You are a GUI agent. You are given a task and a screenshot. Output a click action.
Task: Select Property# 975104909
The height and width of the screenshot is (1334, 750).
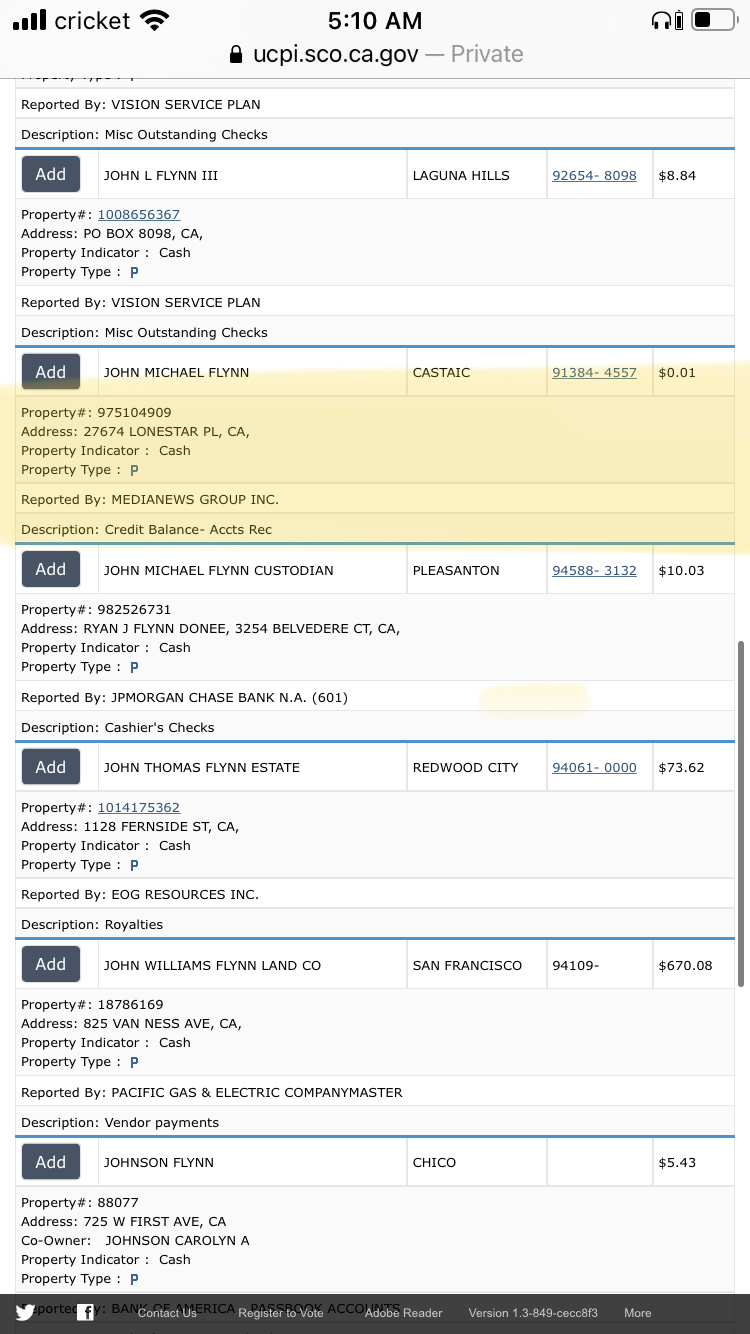tap(96, 413)
